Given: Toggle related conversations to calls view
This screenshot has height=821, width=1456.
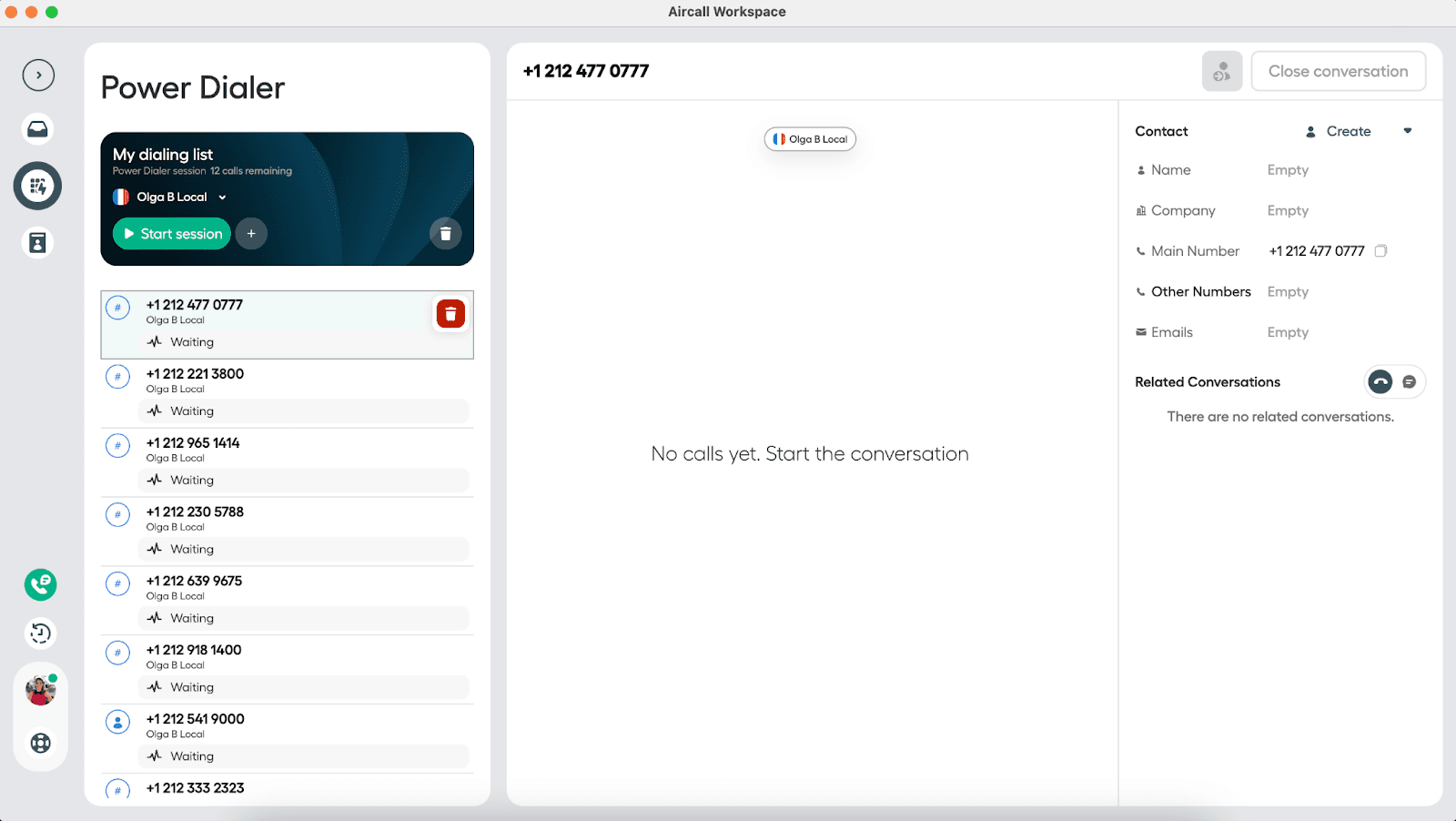Looking at the screenshot, I should (x=1380, y=382).
